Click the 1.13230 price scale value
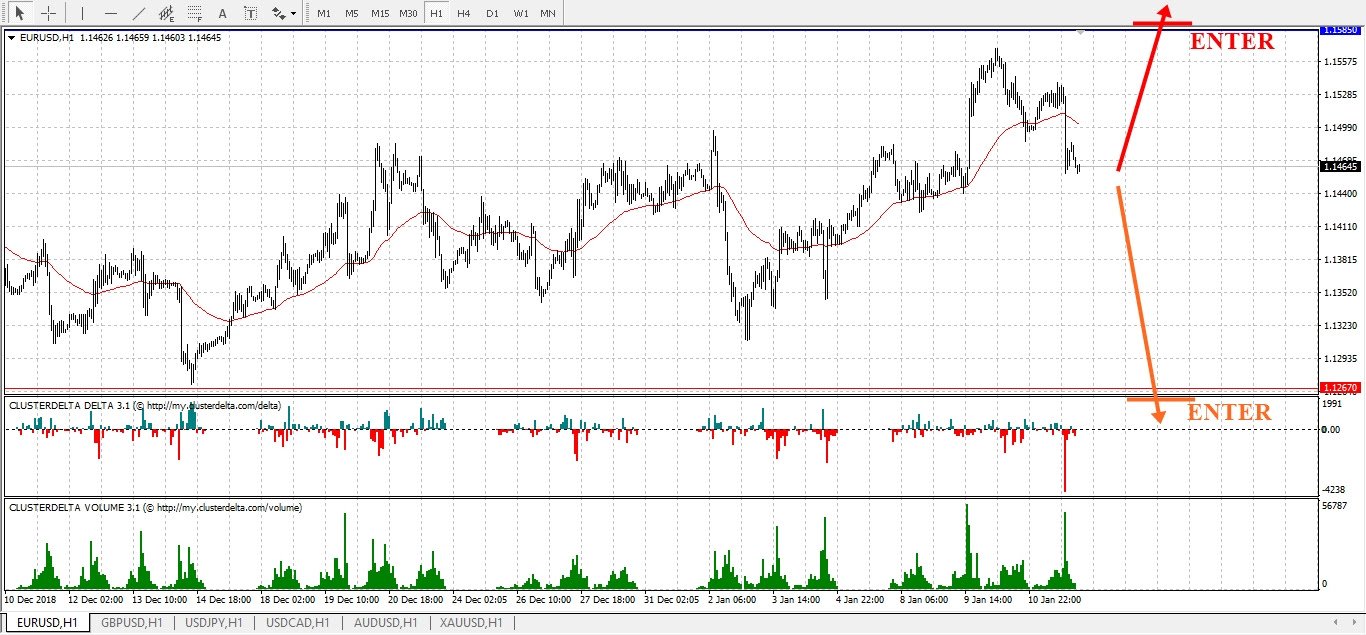The image size is (1366, 635). [x=1339, y=326]
